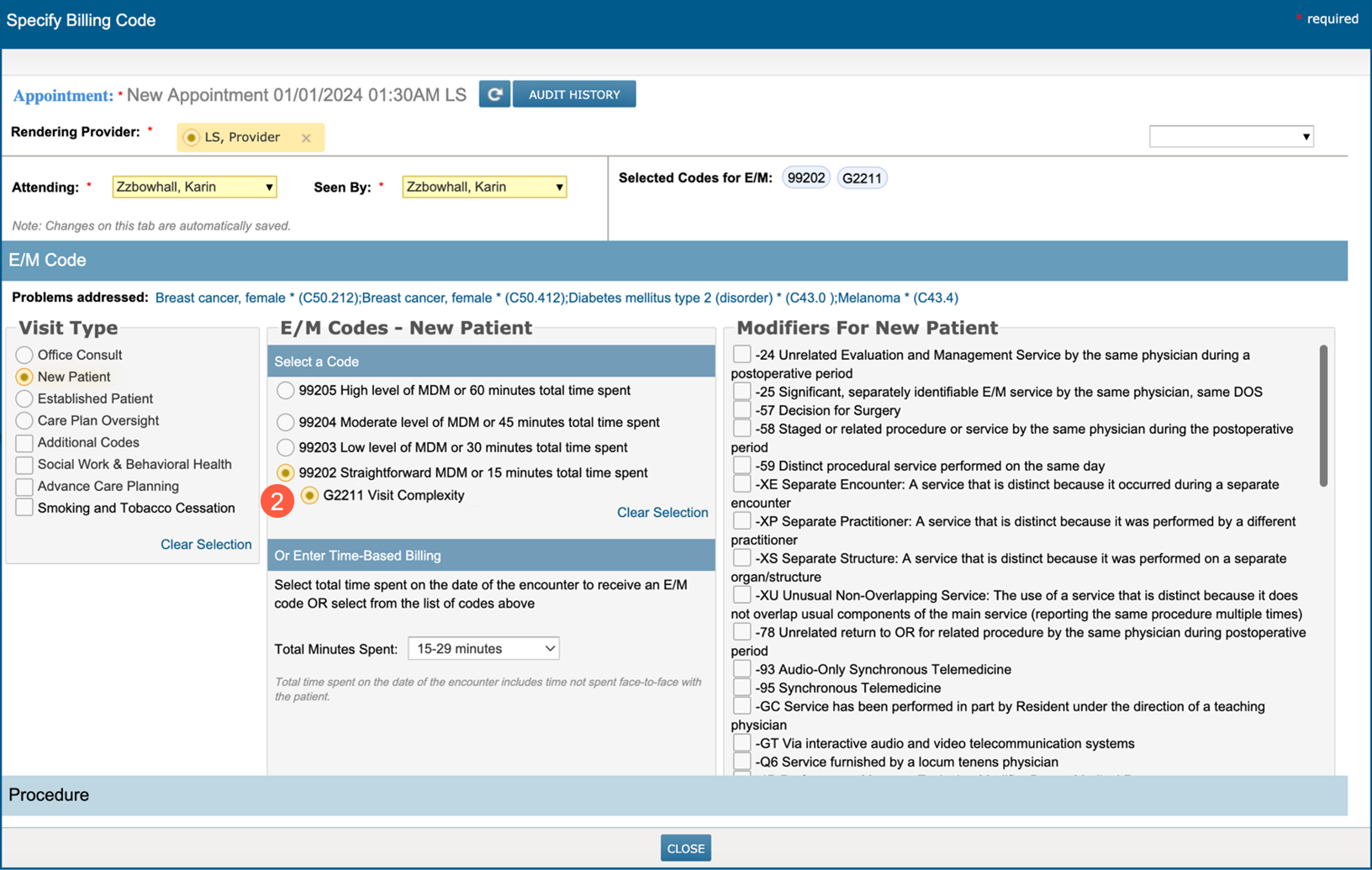
Task: Check the Advance Care Planning option
Action: (x=24, y=486)
